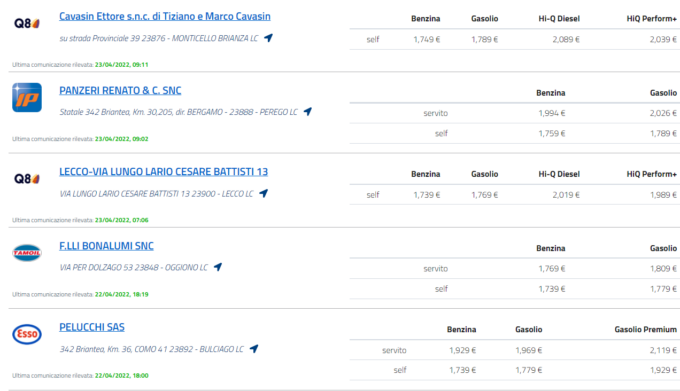This screenshot has width=680, height=391.
Task: Click Gasolio Premium column header for Pelucchi
Action: [645, 329]
